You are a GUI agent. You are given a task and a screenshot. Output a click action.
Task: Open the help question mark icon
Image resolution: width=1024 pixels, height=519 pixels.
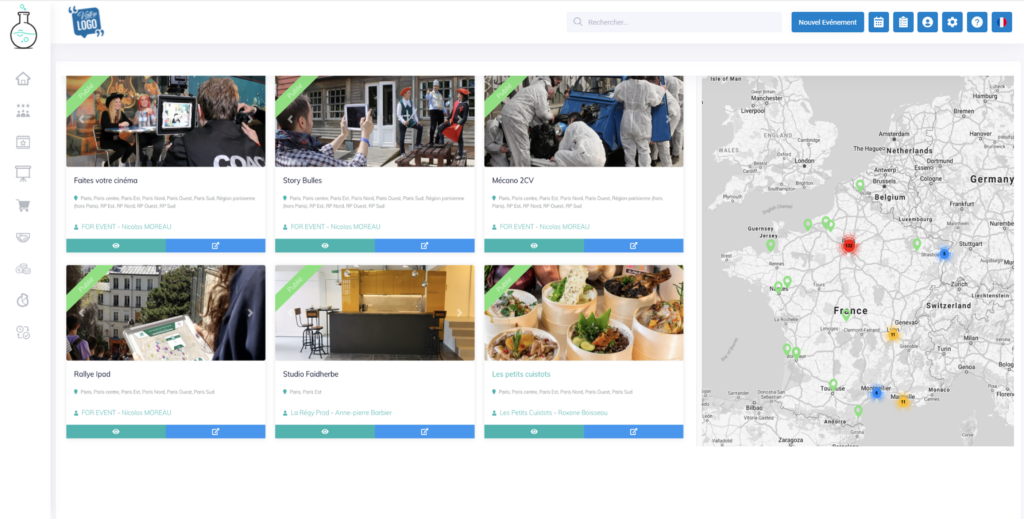[x=977, y=22]
